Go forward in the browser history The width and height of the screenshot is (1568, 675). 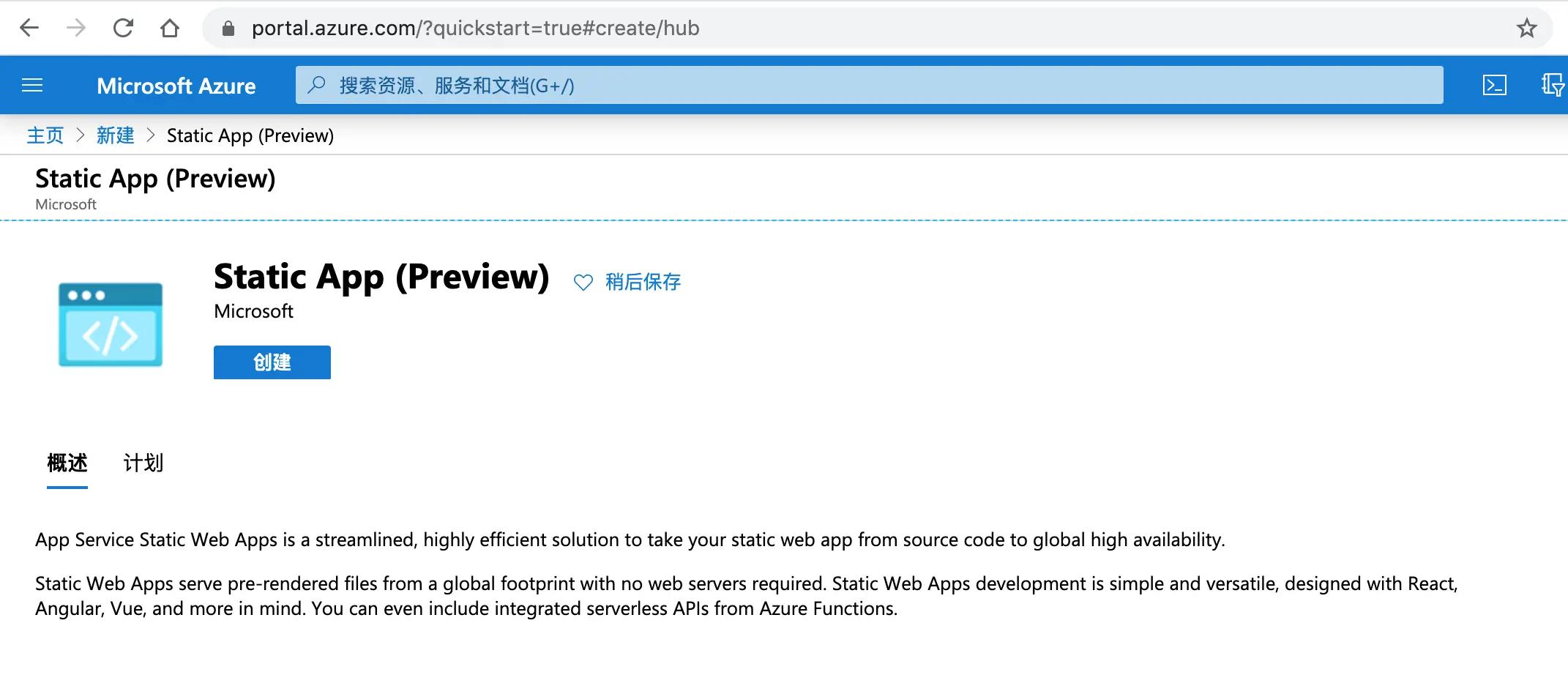pyautogui.click(x=76, y=28)
